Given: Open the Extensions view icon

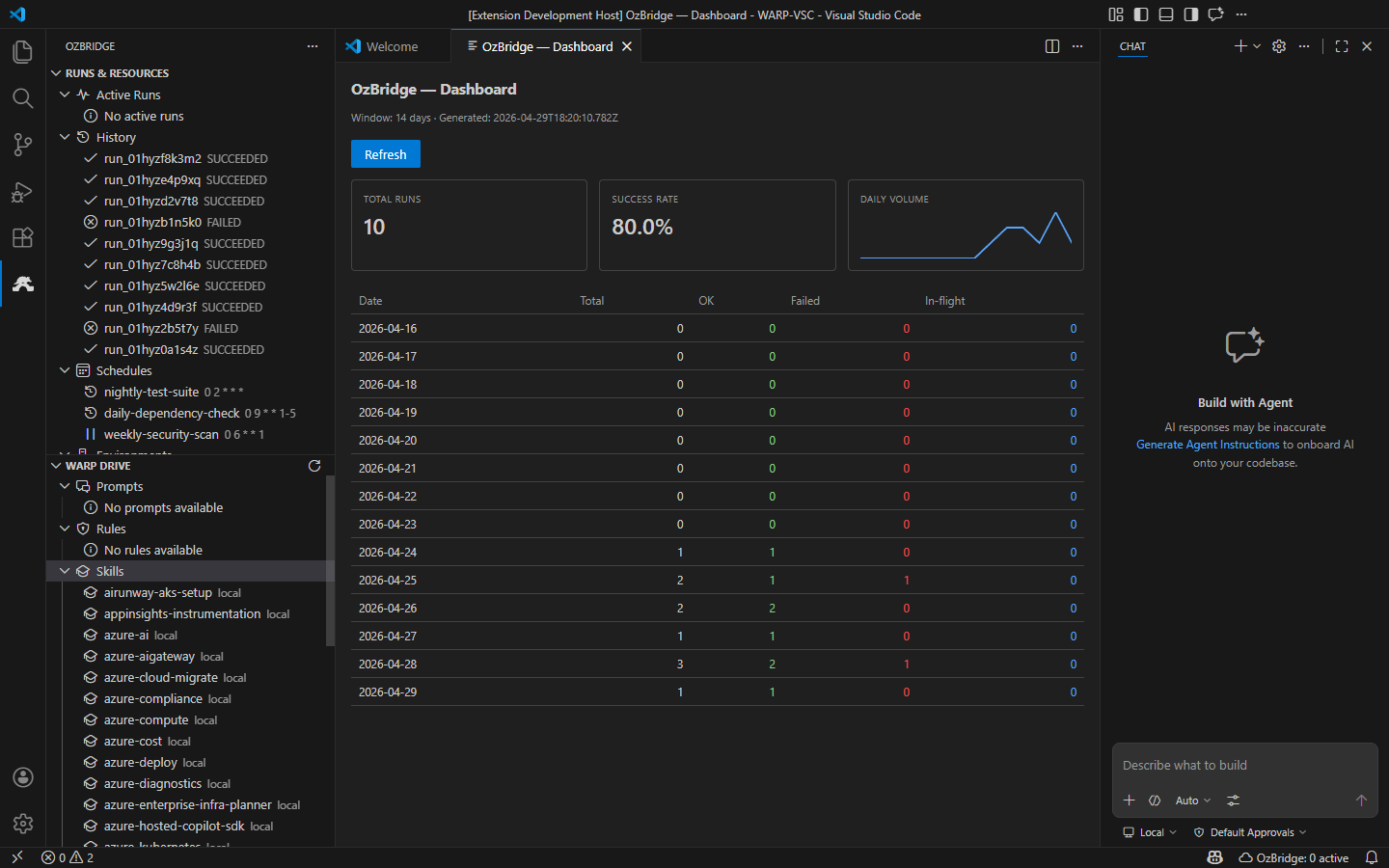Looking at the screenshot, I should pos(22,237).
